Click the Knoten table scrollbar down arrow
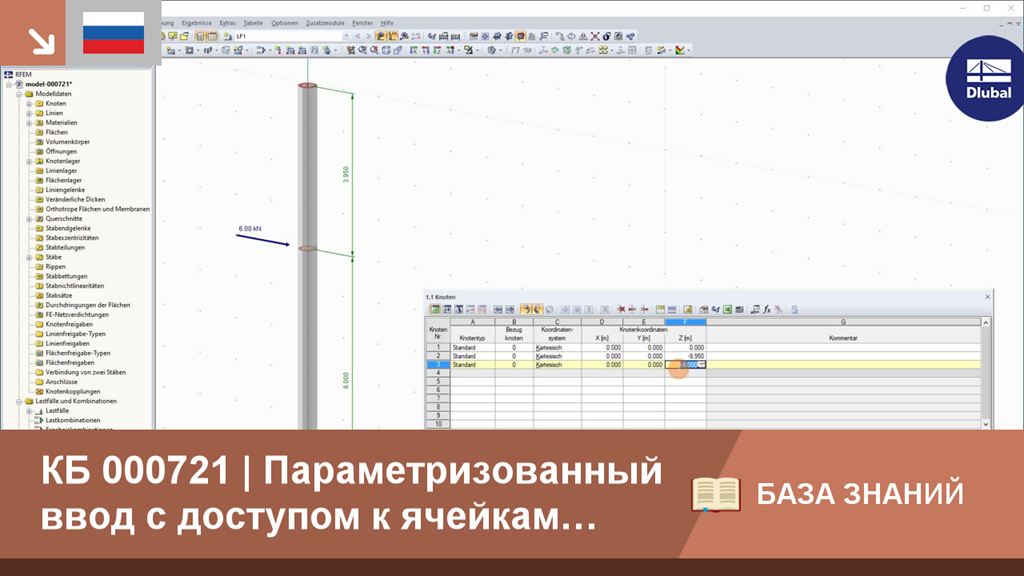 tap(985, 424)
